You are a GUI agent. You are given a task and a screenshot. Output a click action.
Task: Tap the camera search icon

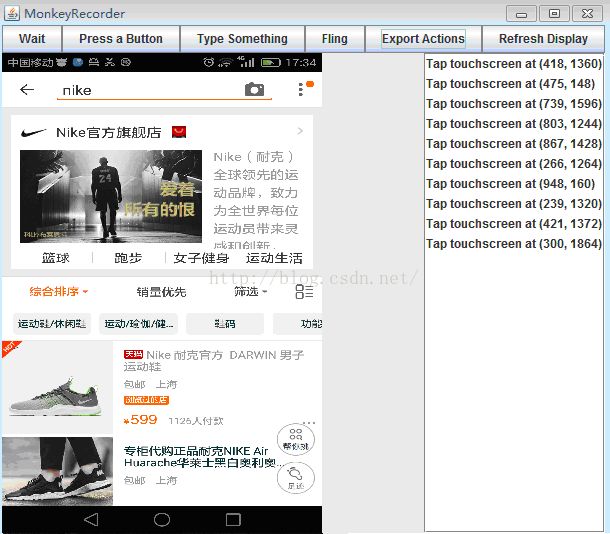pos(254,89)
